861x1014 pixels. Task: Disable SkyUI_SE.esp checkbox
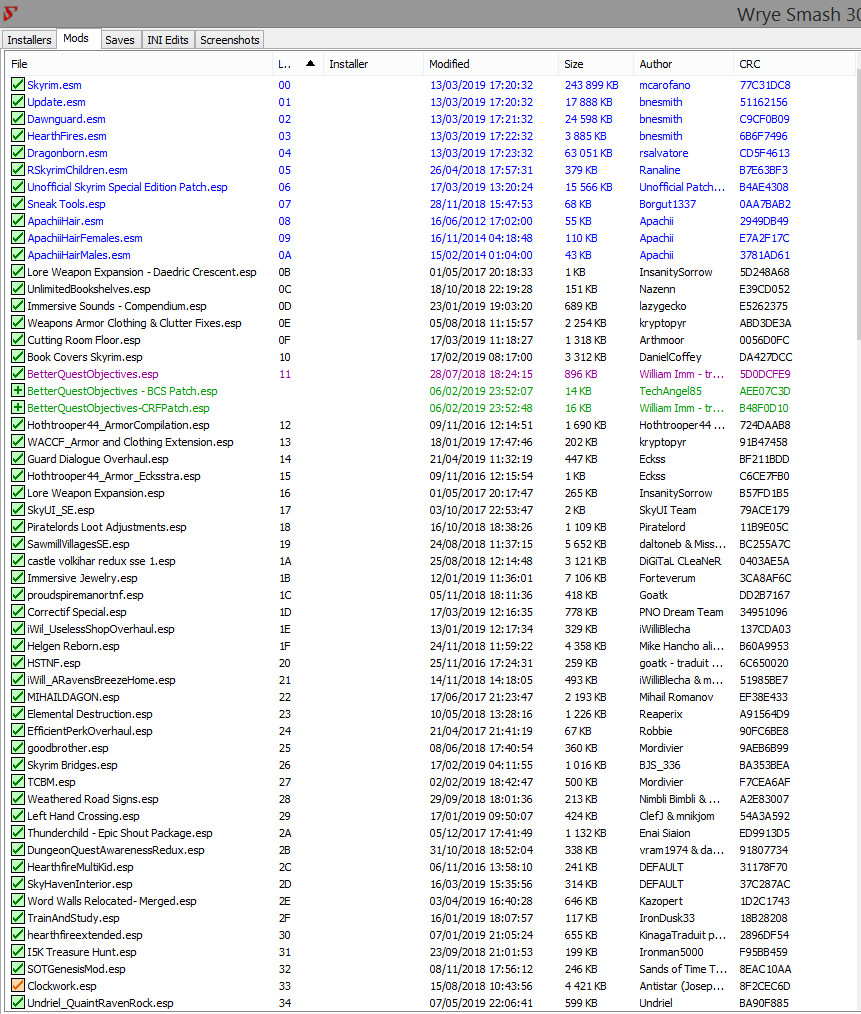(17, 510)
